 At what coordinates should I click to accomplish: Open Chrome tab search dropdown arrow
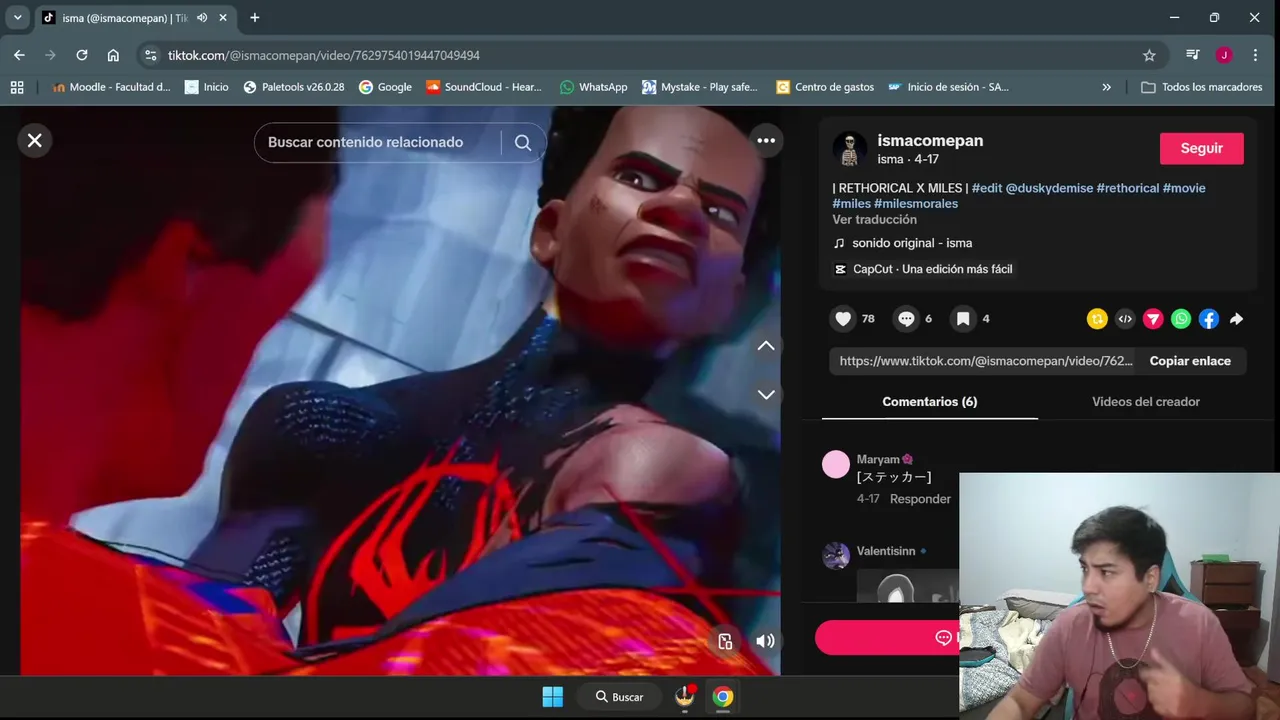pos(17,18)
